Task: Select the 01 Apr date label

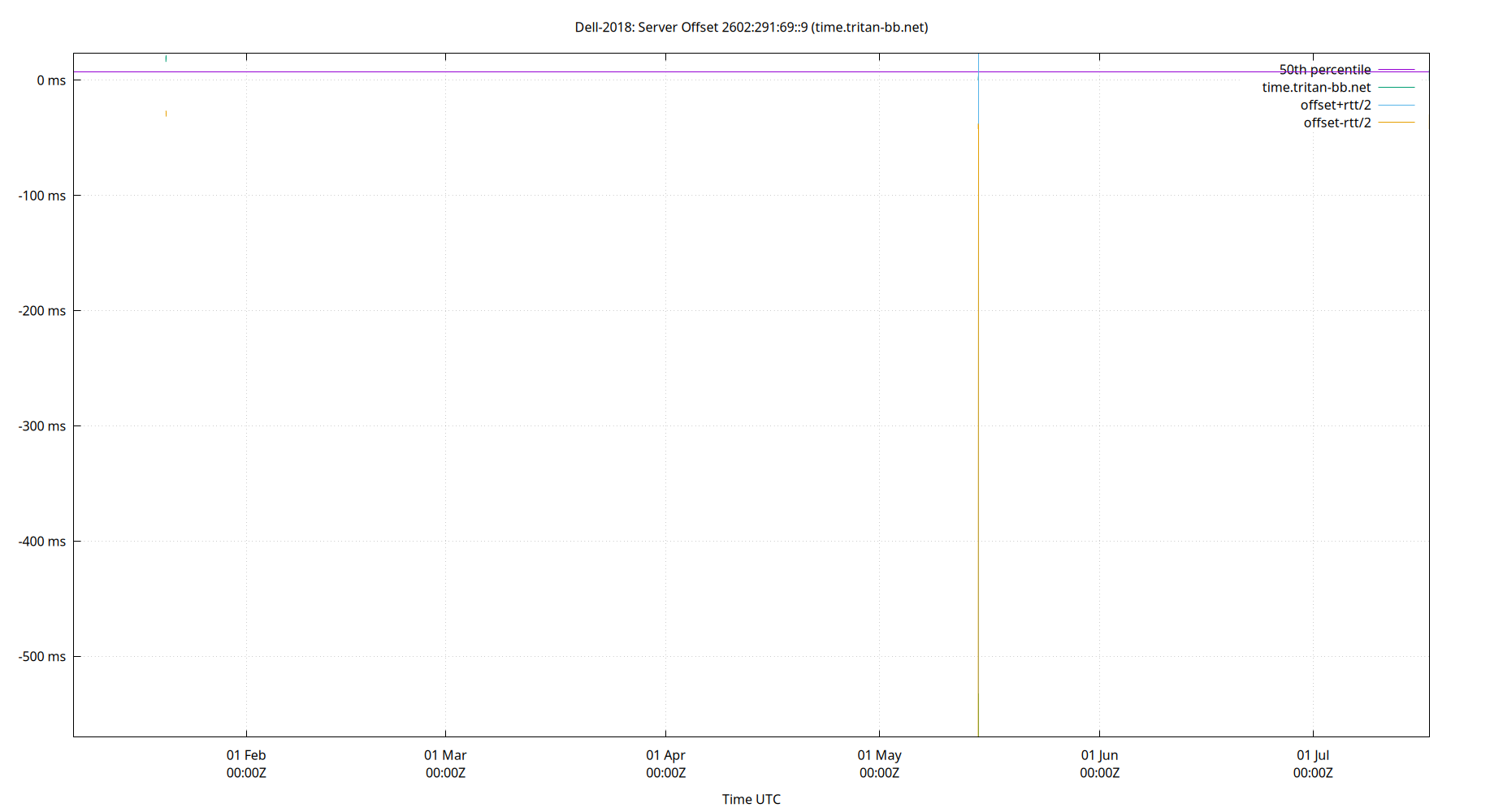Action: [665, 755]
